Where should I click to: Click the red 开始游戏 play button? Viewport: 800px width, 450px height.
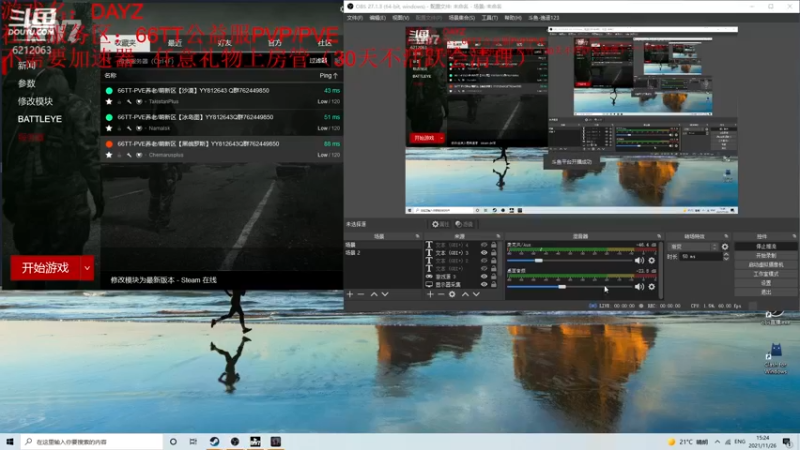45,268
